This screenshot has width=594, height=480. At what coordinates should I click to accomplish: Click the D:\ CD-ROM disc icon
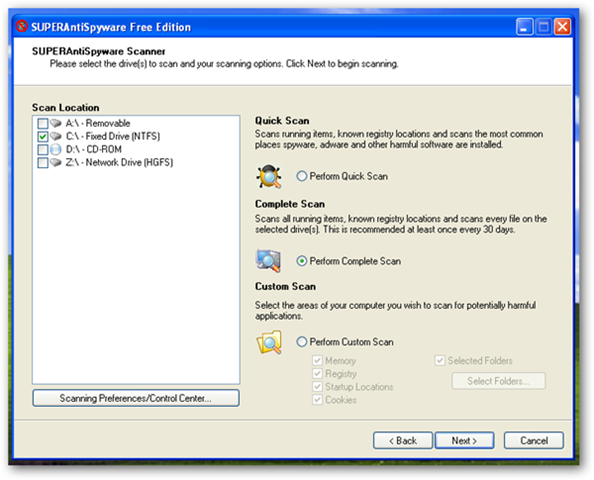click(56, 149)
